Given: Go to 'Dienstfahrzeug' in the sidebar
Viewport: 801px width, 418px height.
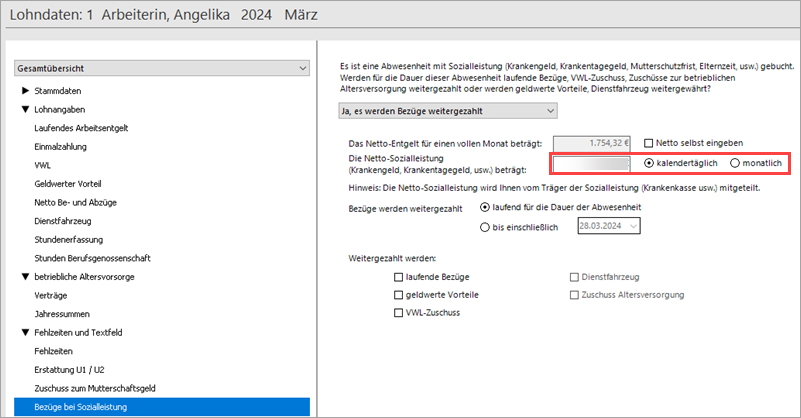Looking at the screenshot, I should click(x=63, y=221).
